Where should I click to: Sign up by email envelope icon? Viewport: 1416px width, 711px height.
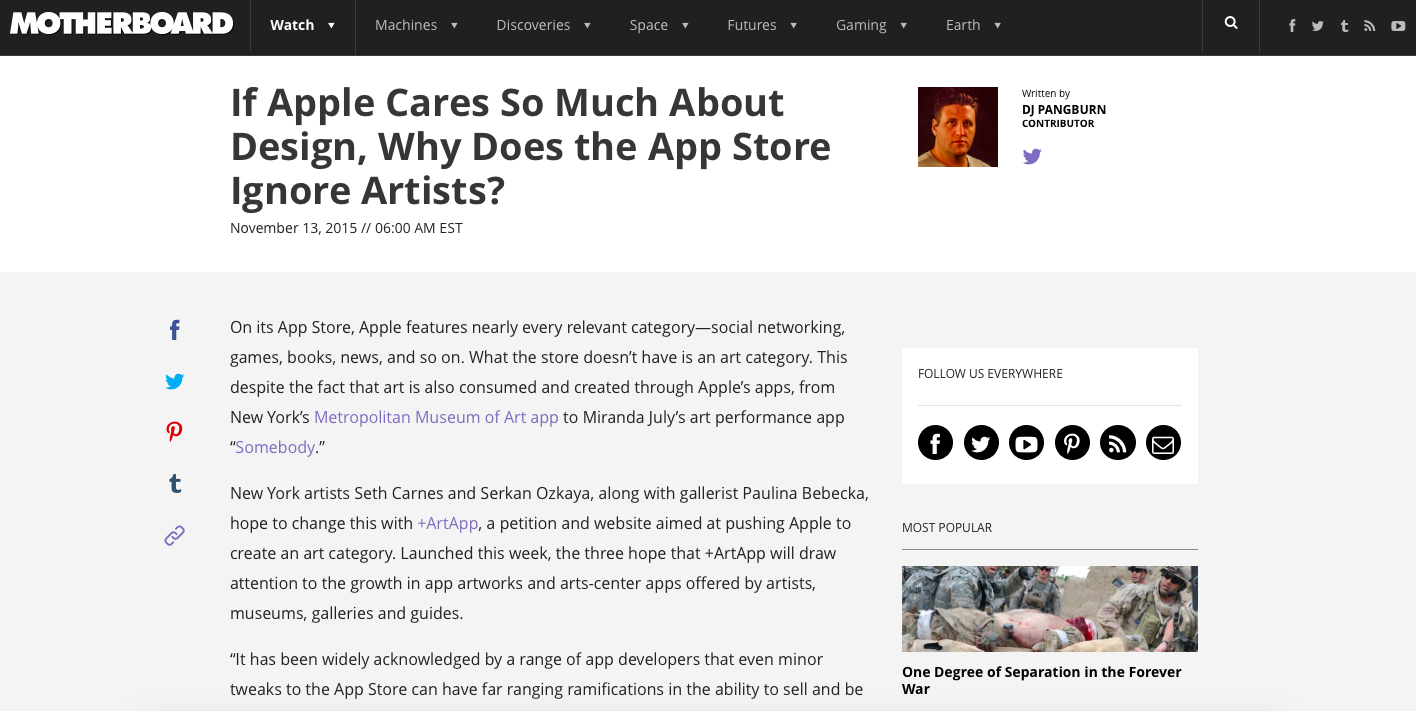1163,442
